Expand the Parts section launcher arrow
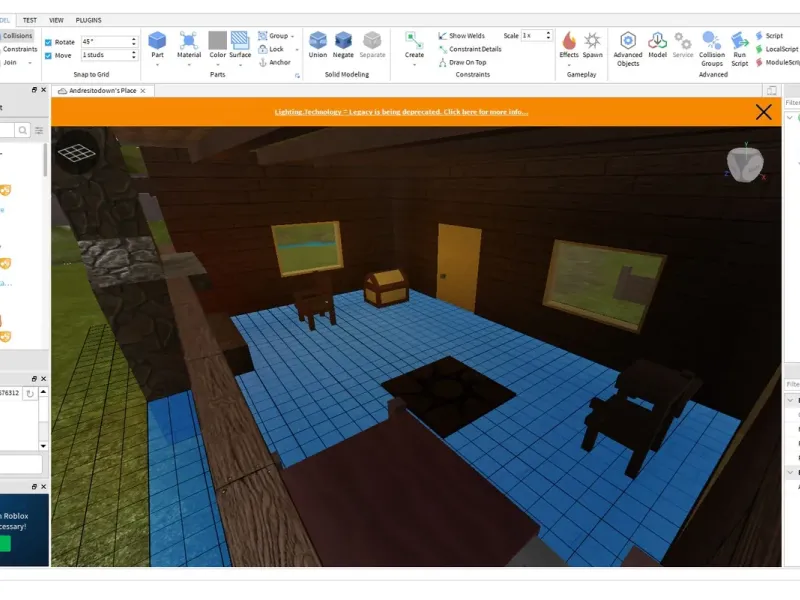The height and width of the screenshot is (600, 800). click(297, 76)
